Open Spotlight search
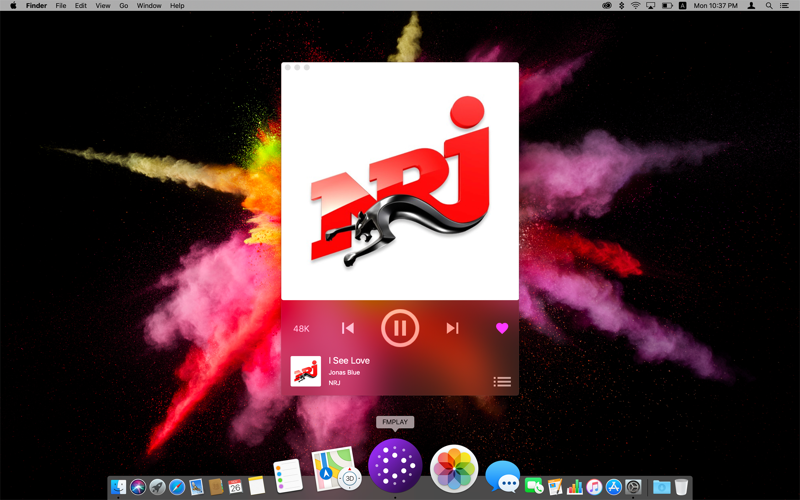800x500 pixels. [x=769, y=6]
